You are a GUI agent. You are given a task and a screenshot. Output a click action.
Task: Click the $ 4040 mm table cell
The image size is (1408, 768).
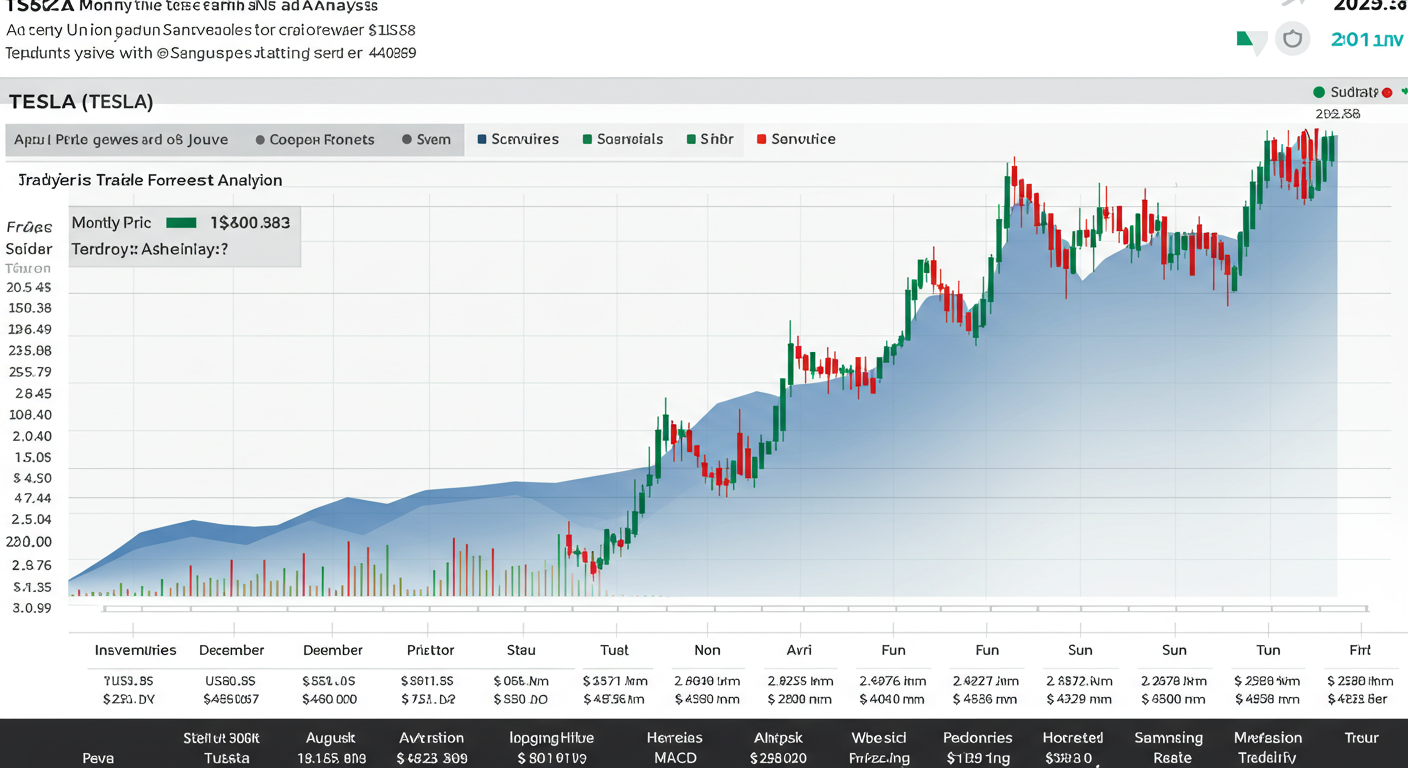892,699
